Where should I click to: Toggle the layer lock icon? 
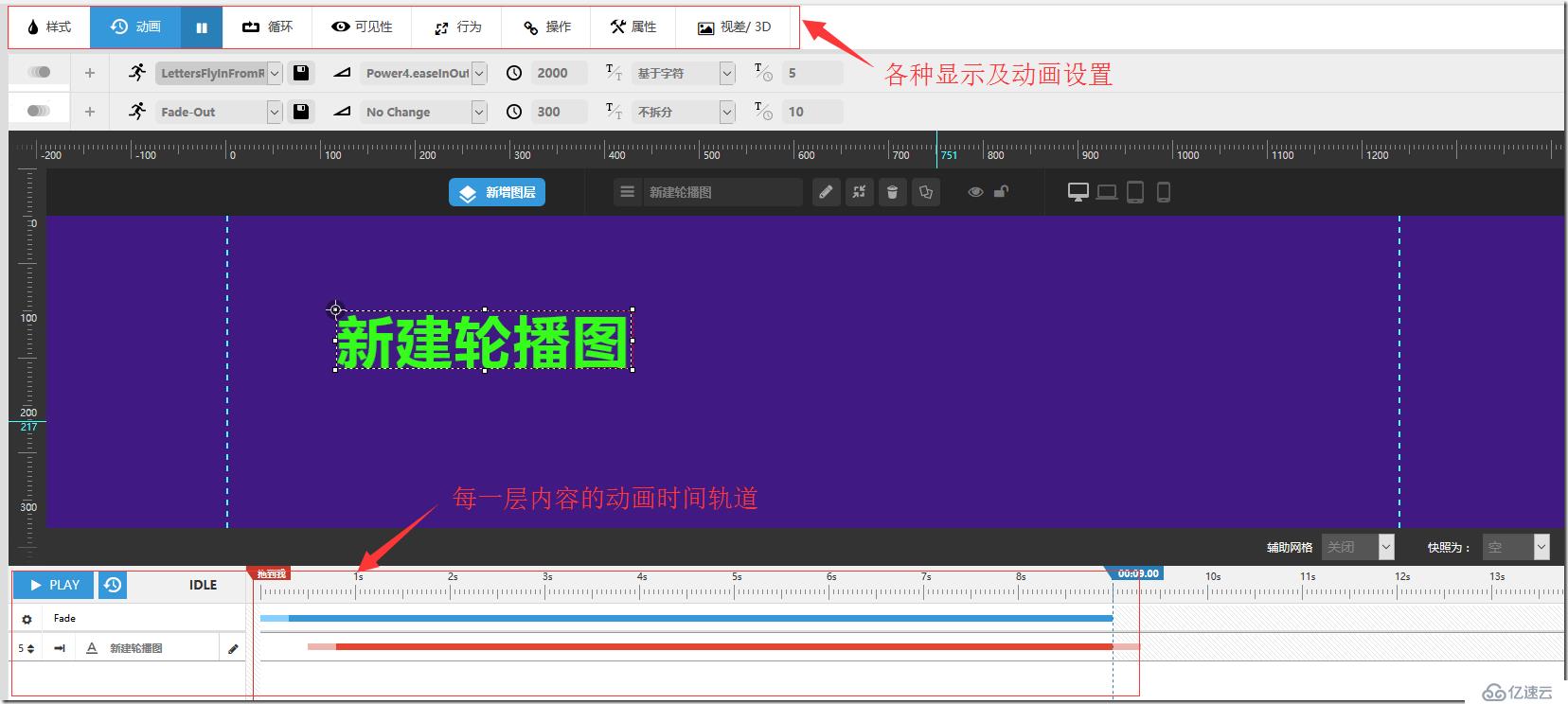(1001, 191)
